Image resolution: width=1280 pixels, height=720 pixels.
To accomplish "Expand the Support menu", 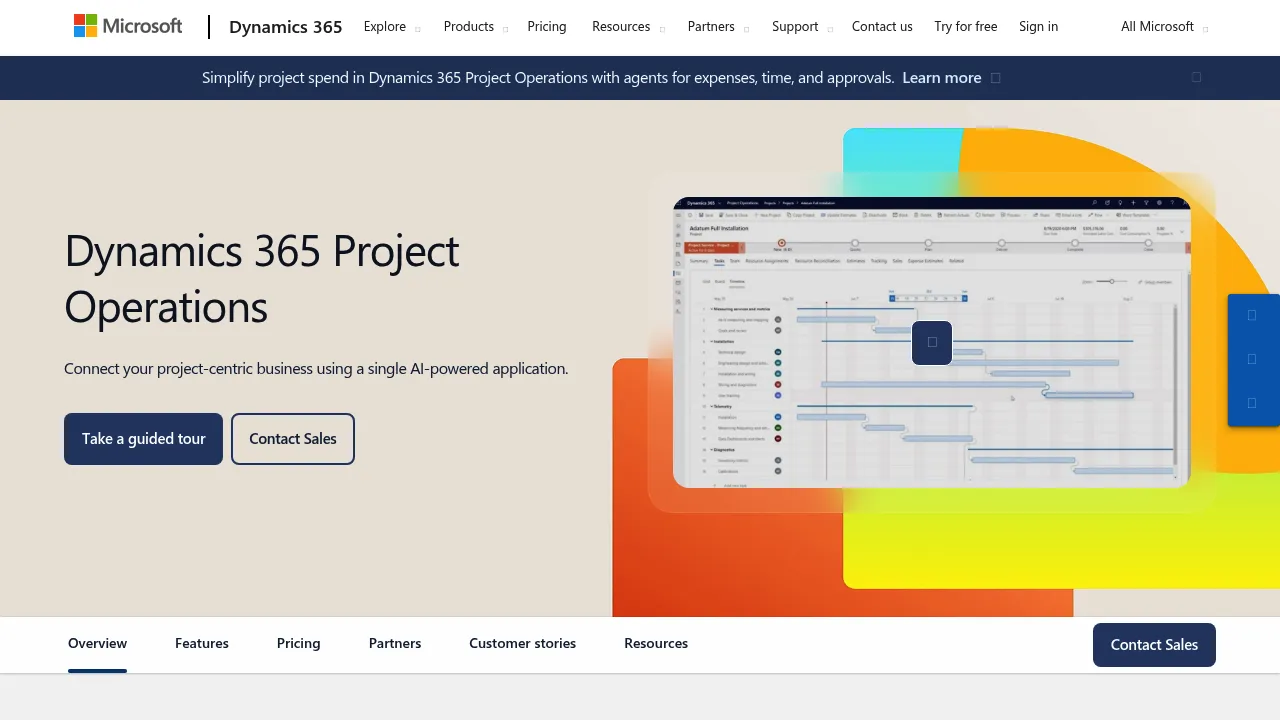I will coord(802,27).
